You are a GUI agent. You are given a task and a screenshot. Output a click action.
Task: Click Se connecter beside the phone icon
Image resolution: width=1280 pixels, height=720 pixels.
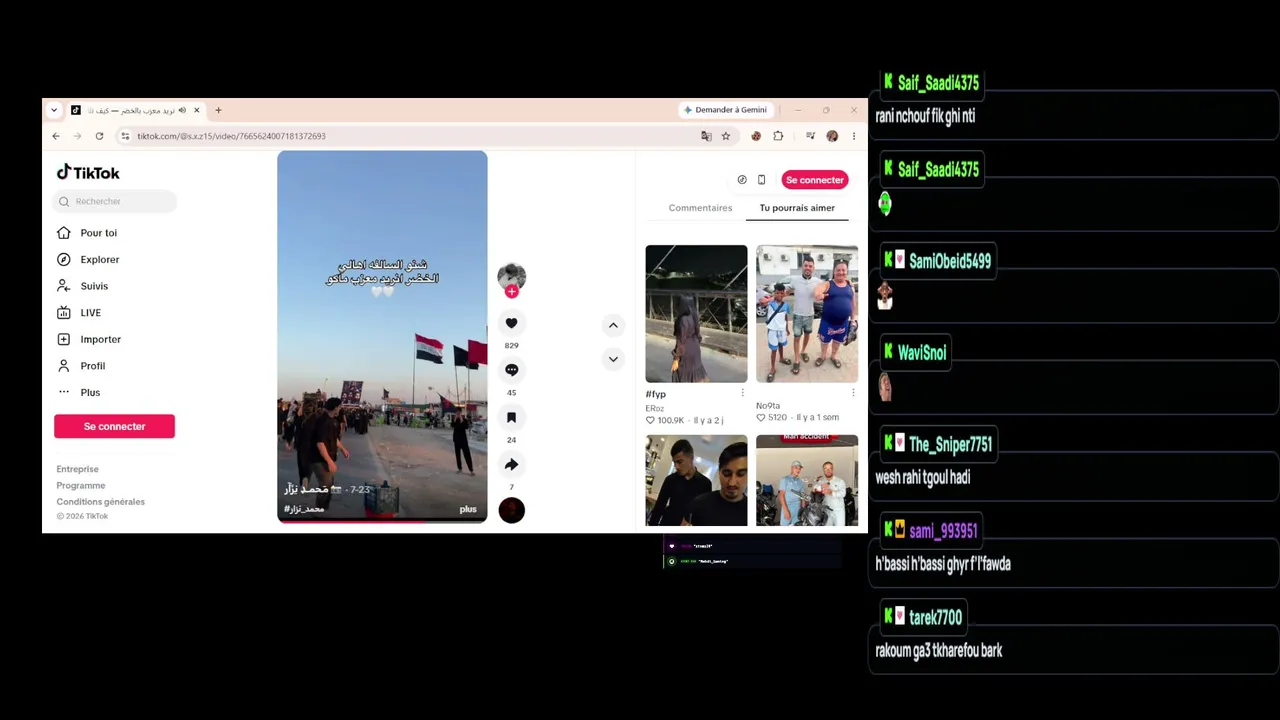(x=814, y=180)
